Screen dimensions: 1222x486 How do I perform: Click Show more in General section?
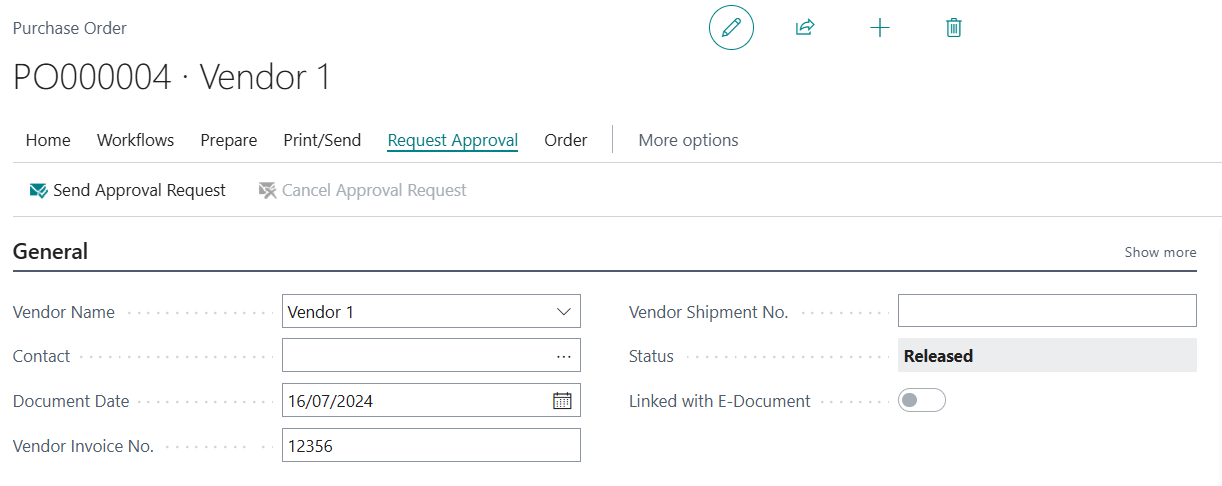coord(1160,252)
